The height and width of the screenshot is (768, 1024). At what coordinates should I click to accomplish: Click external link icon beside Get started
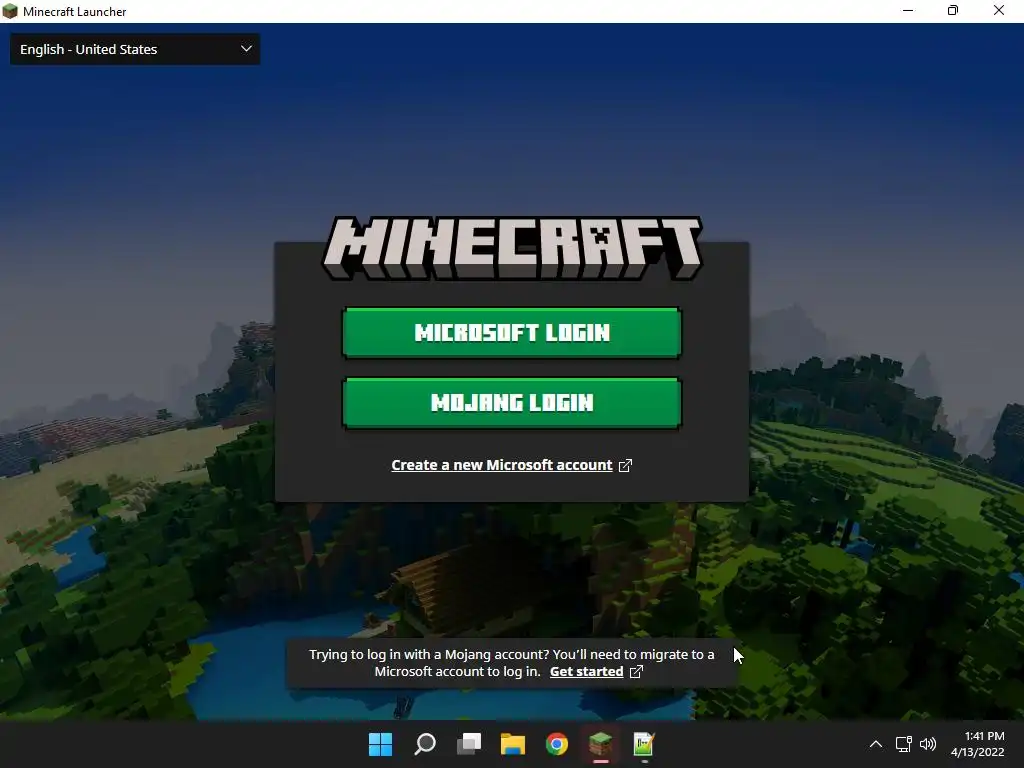[636, 671]
